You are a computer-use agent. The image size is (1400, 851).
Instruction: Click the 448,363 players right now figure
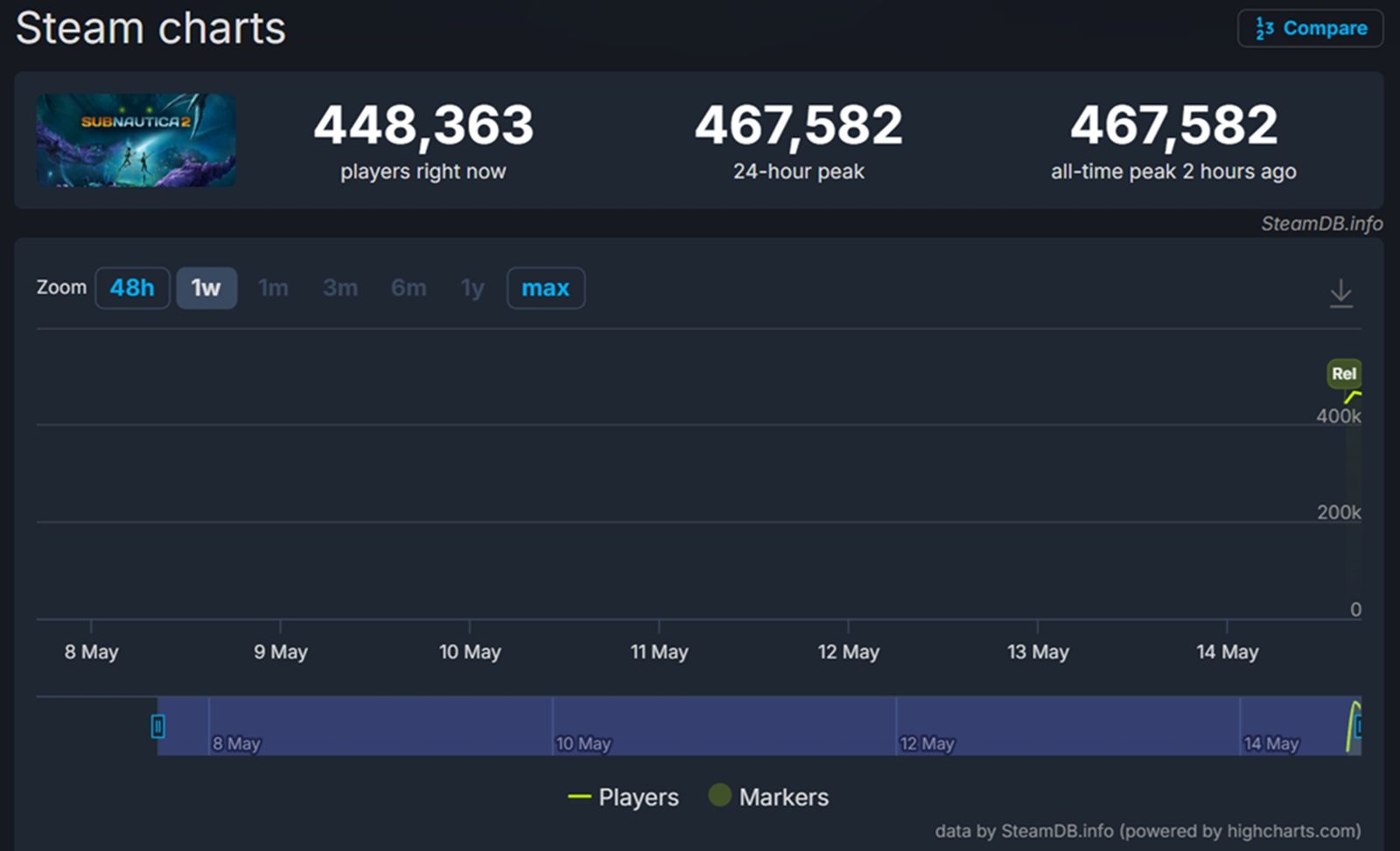click(x=423, y=124)
